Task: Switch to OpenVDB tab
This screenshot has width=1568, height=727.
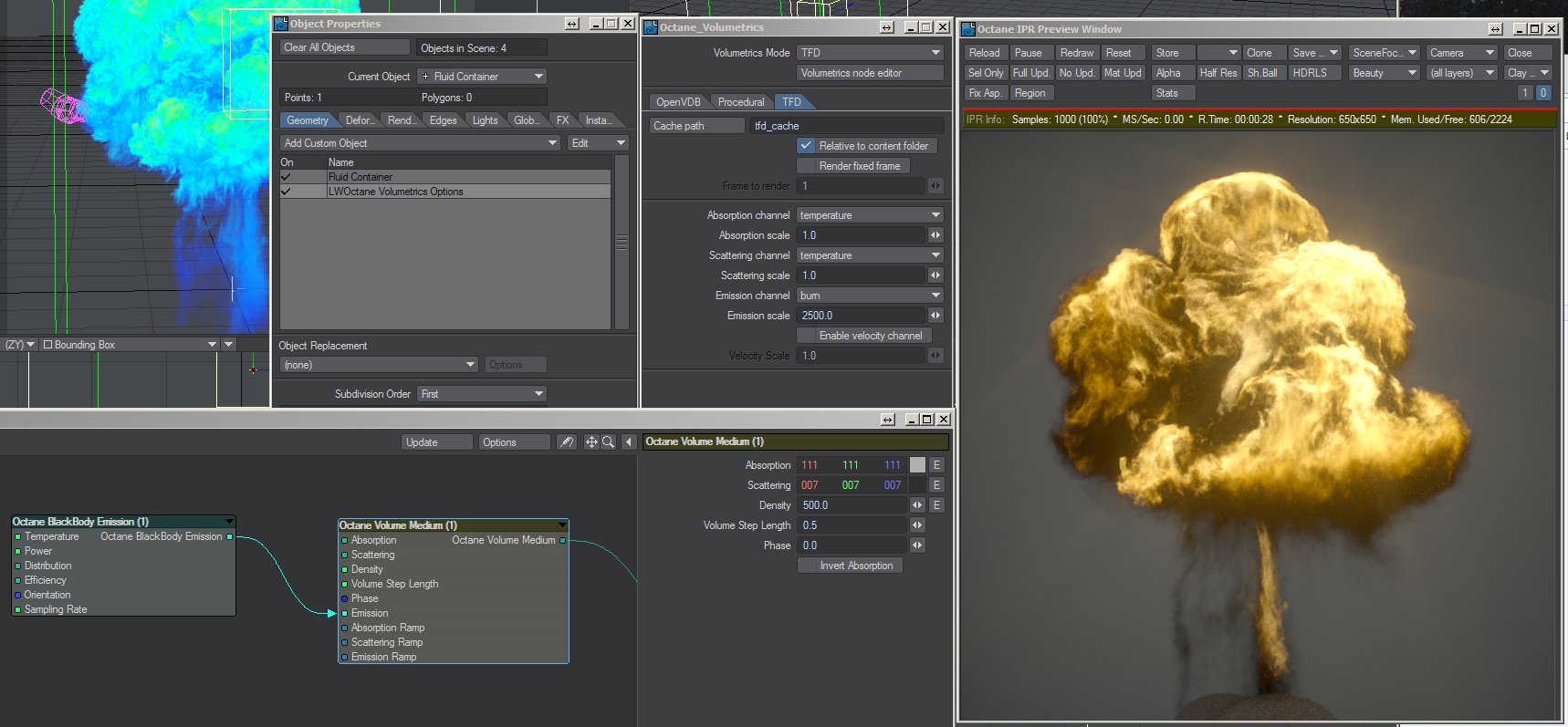Action: click(678, 102)
